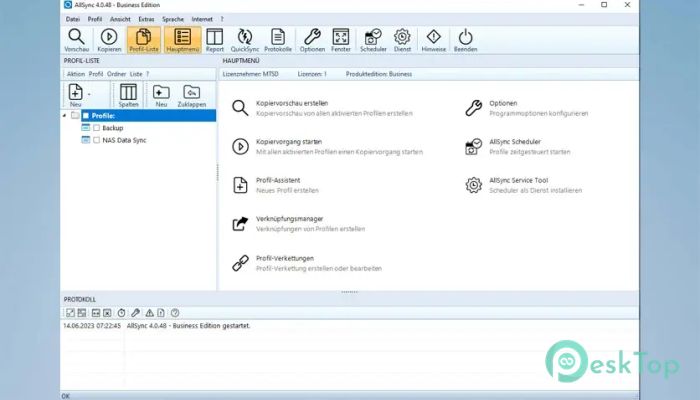
Task: Open Spalten columns settings
Action: click(x=128, y=95)
